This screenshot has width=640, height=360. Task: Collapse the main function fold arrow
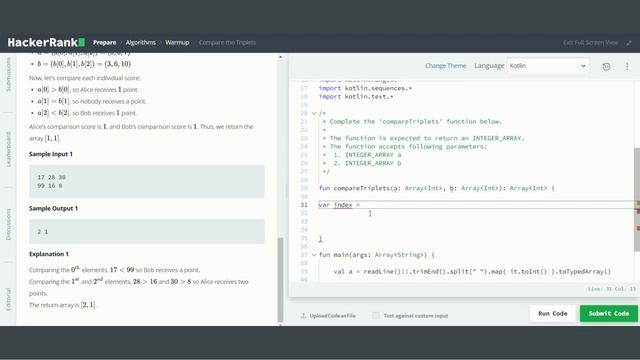(x=314, y=255)
